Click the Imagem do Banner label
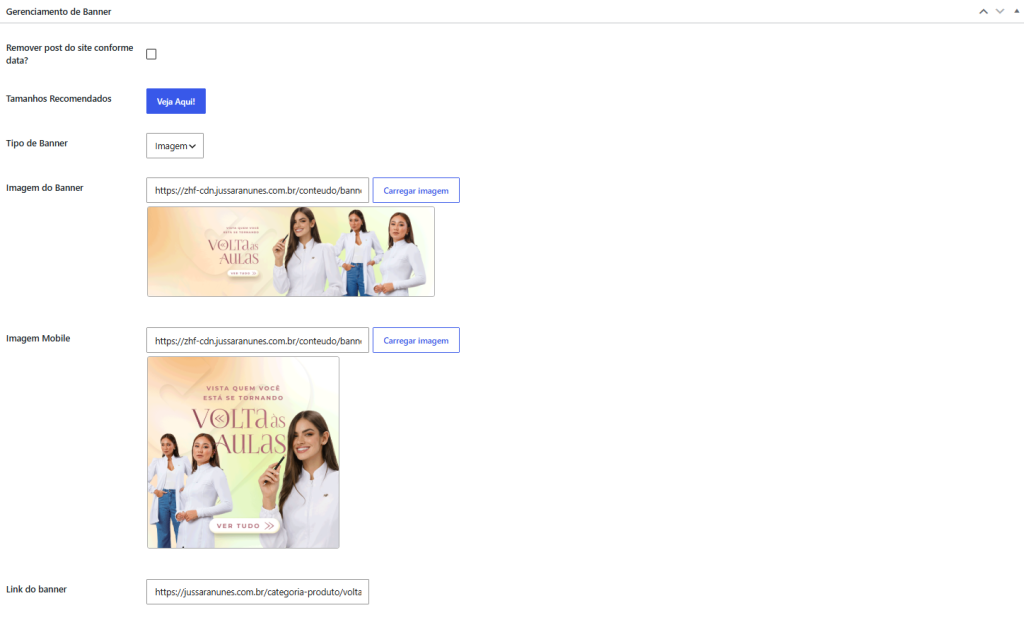The width and height of the screenshot is (1024, 620). point(44,188)
